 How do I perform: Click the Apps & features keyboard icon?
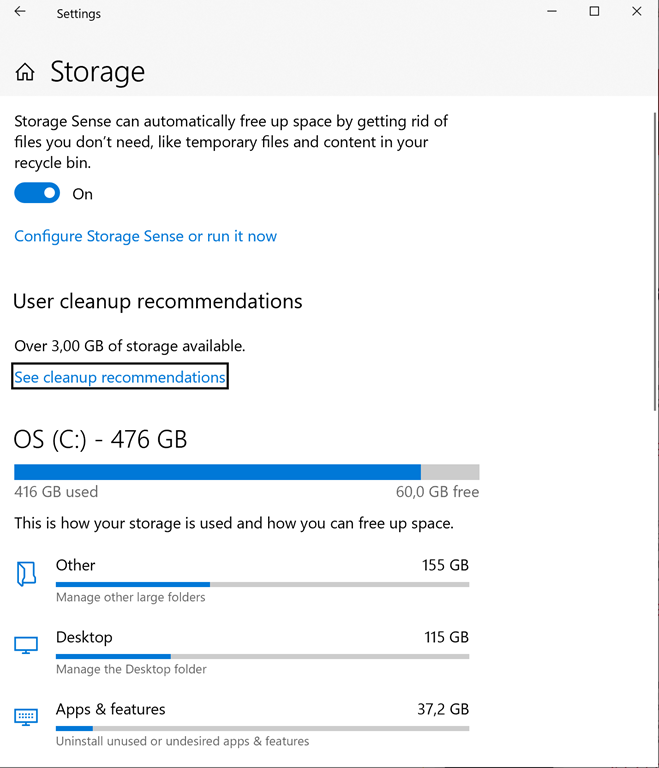(x=27, y=717)
